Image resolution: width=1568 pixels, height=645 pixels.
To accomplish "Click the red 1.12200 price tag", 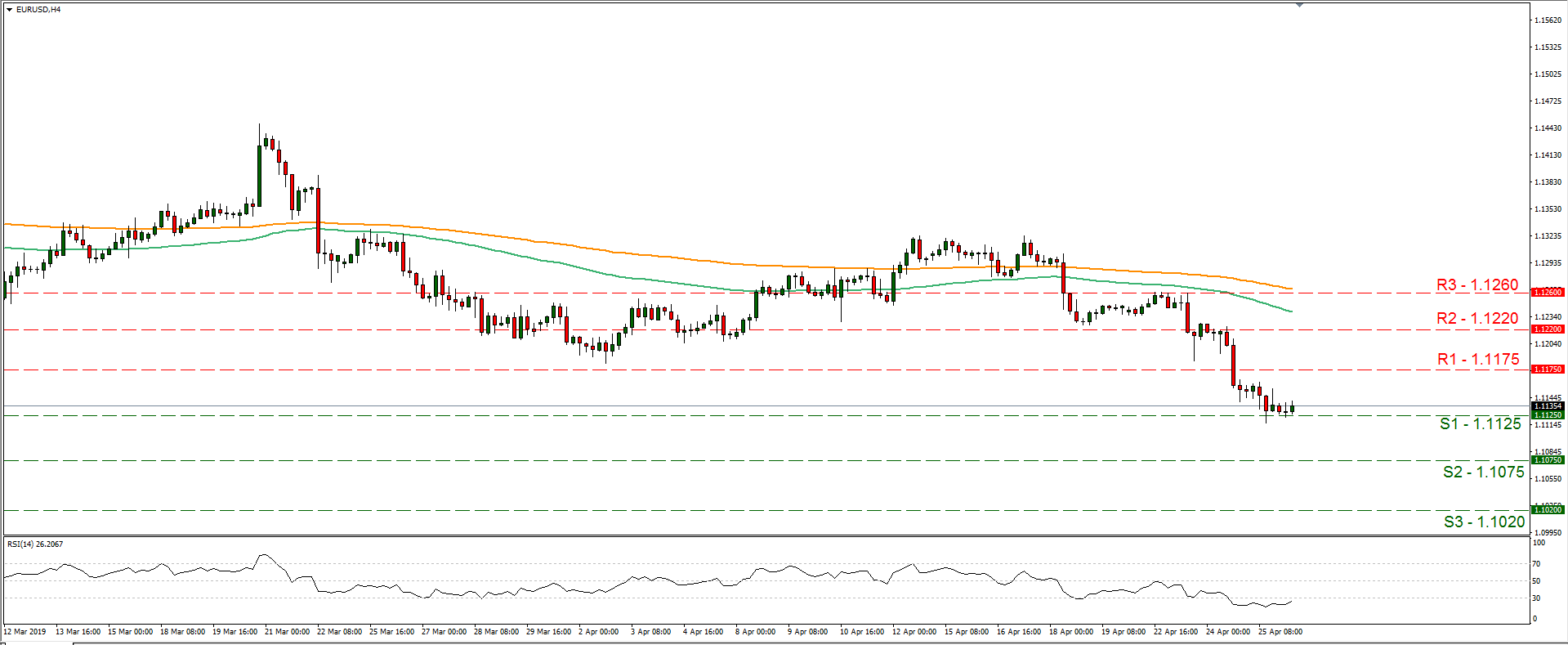I will pyautogui.click(x=1547, y=329).
